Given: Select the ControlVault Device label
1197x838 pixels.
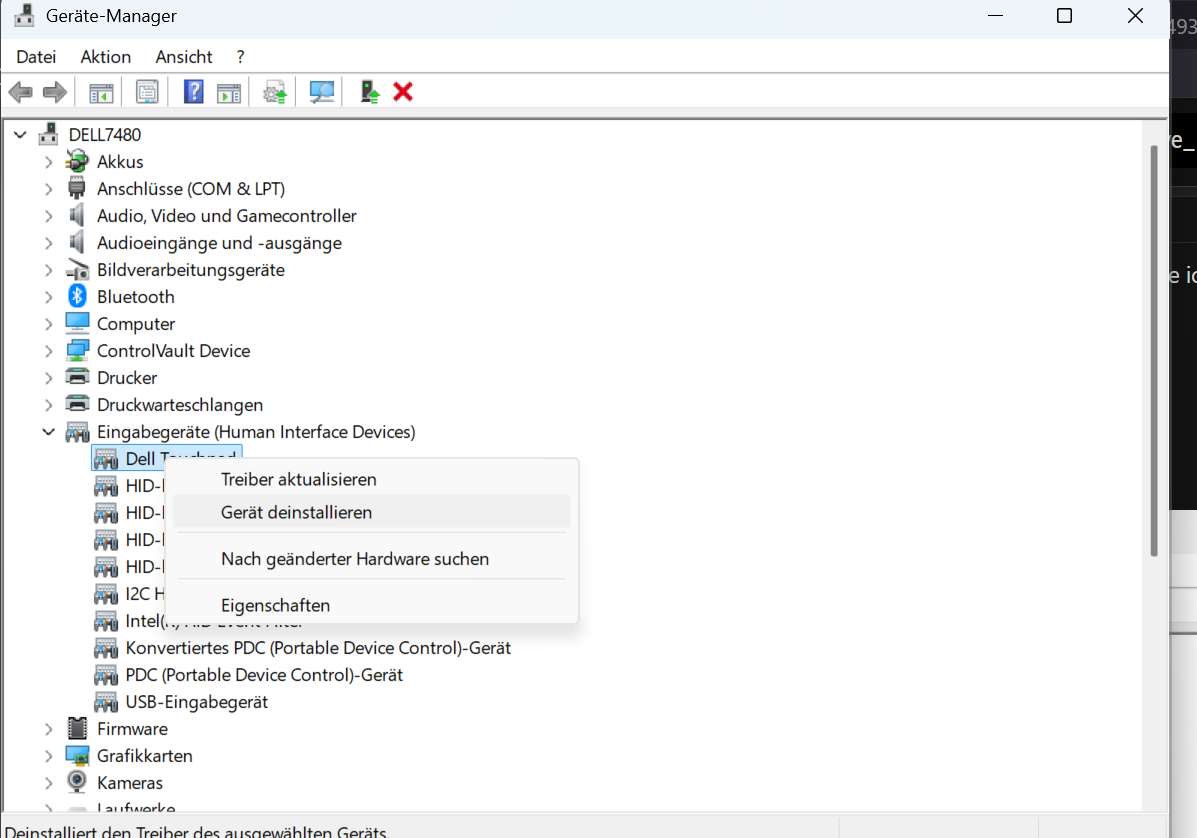Looking at the screenshot, I should pyautogui.click(x=173, y=351).
